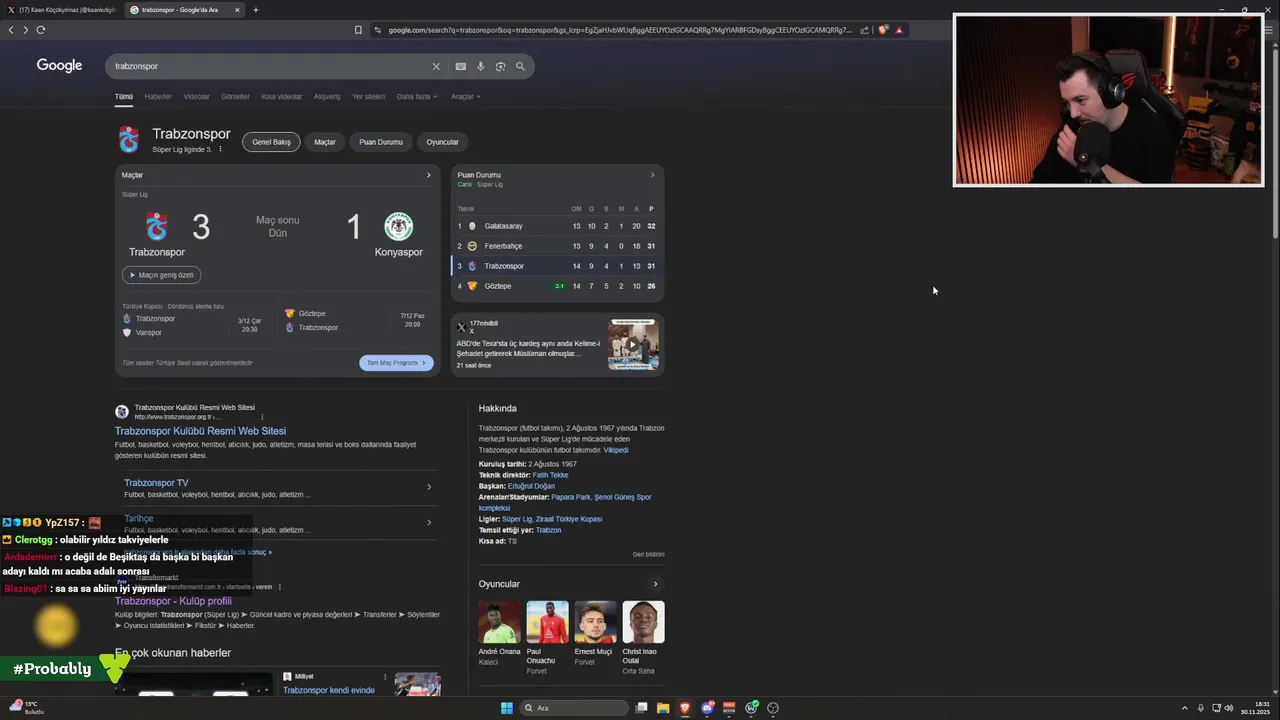Select the Oyuncular chip
Screen dimensions: 1280x720
[x=442, y=142]
